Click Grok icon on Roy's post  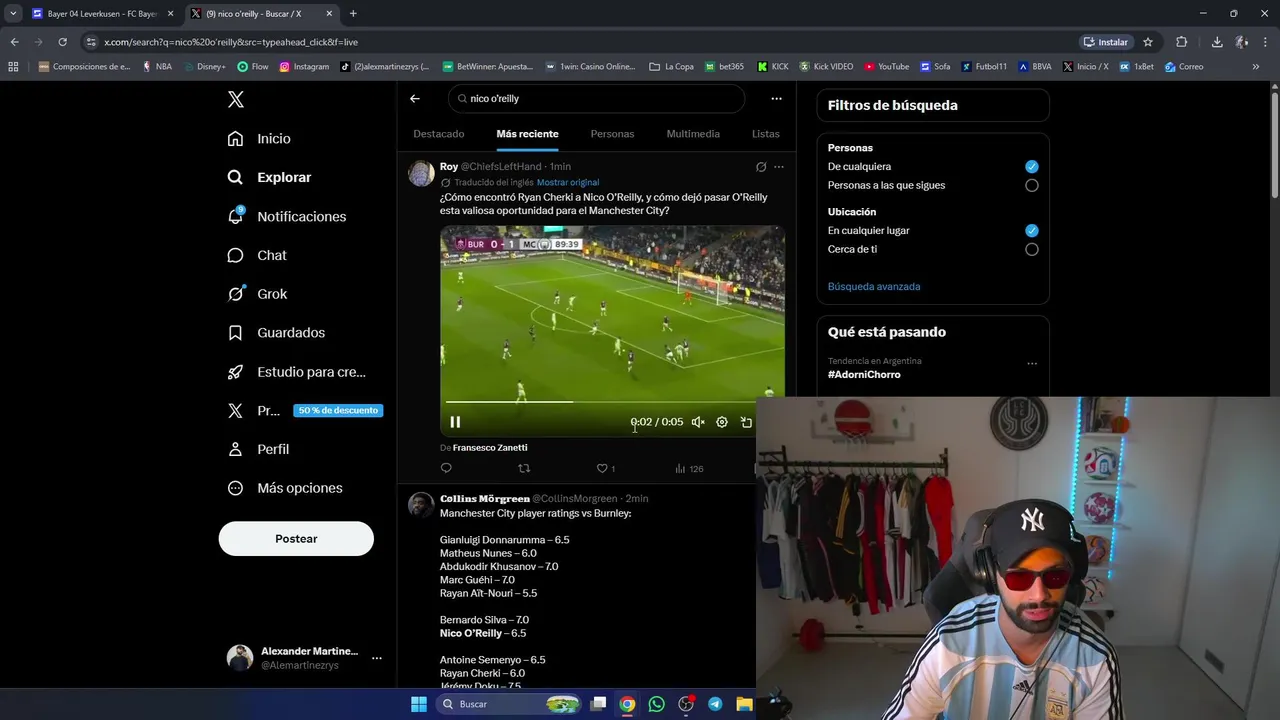[761, 167]
